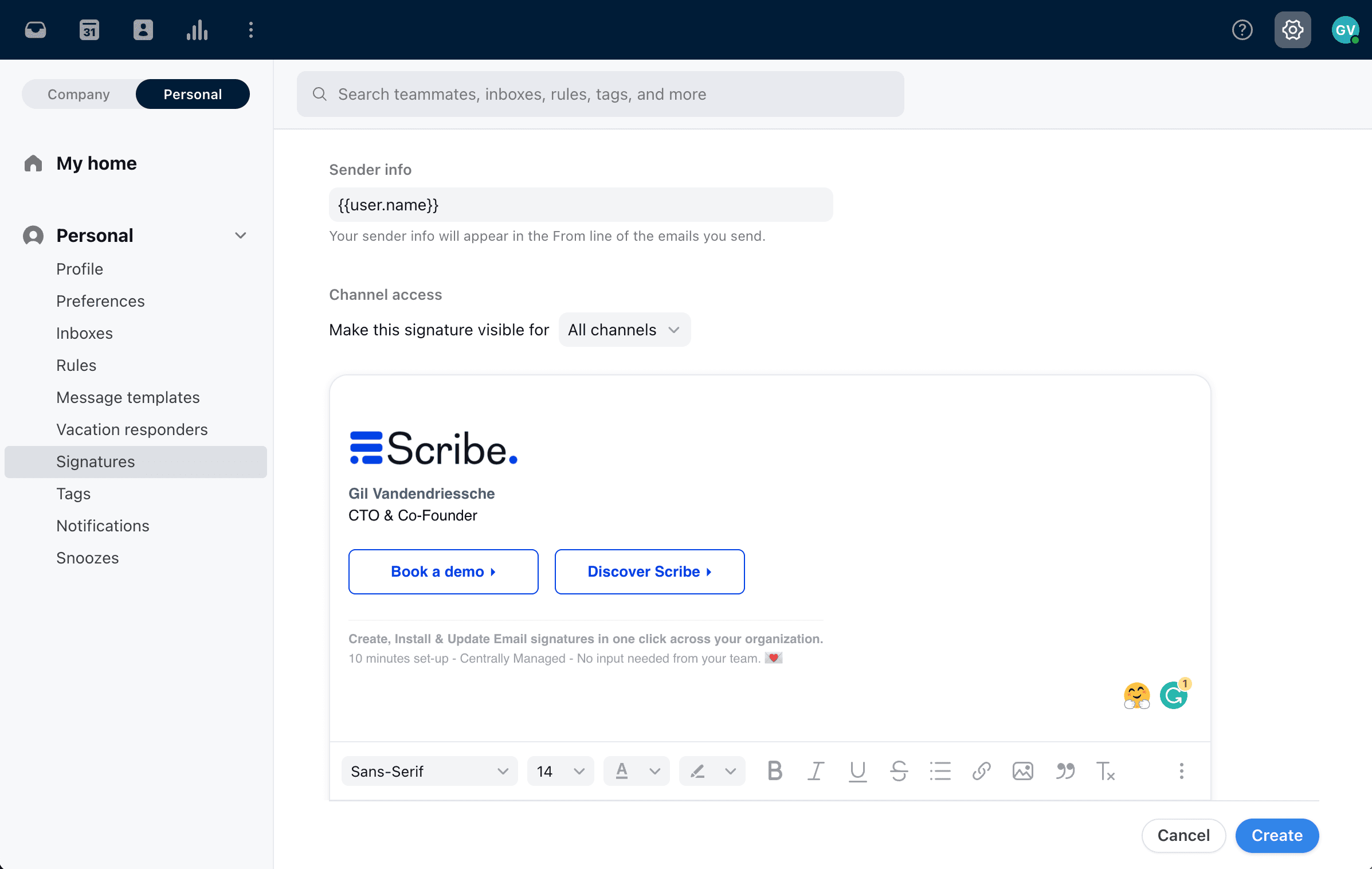Image resolution: width=1372 pixels, height=869 pixels.
Task: Select the Signatures menu item
Action: coord(96,461)
